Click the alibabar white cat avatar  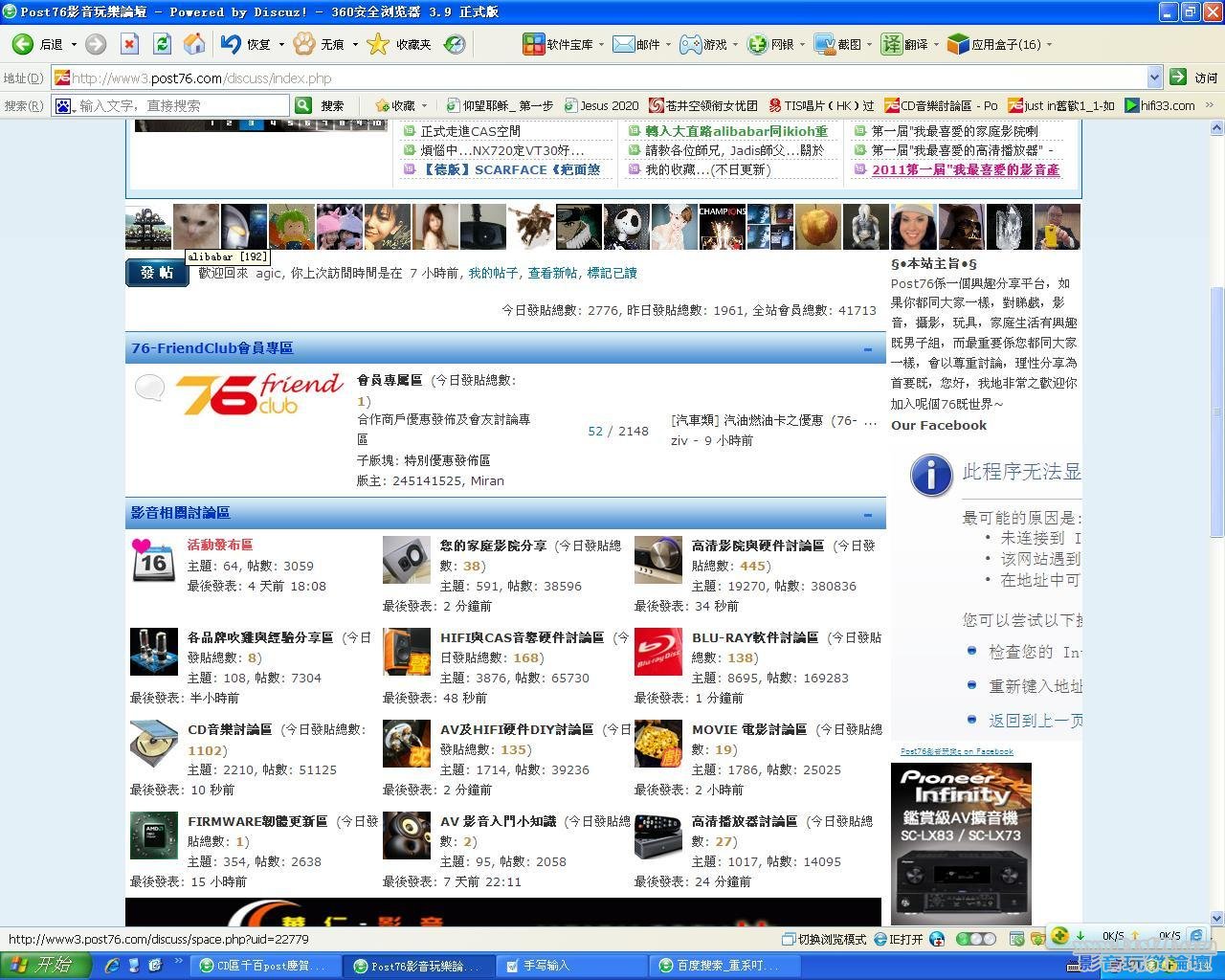click(196, 227)
